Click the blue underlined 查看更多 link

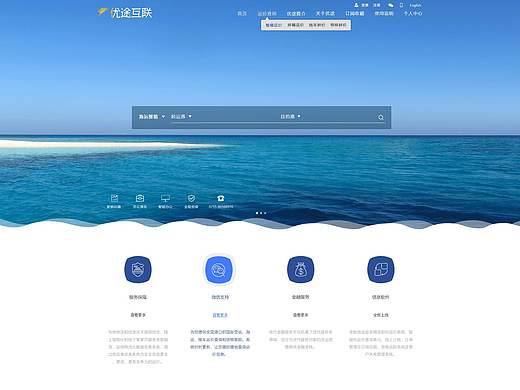tap(220, 315)
